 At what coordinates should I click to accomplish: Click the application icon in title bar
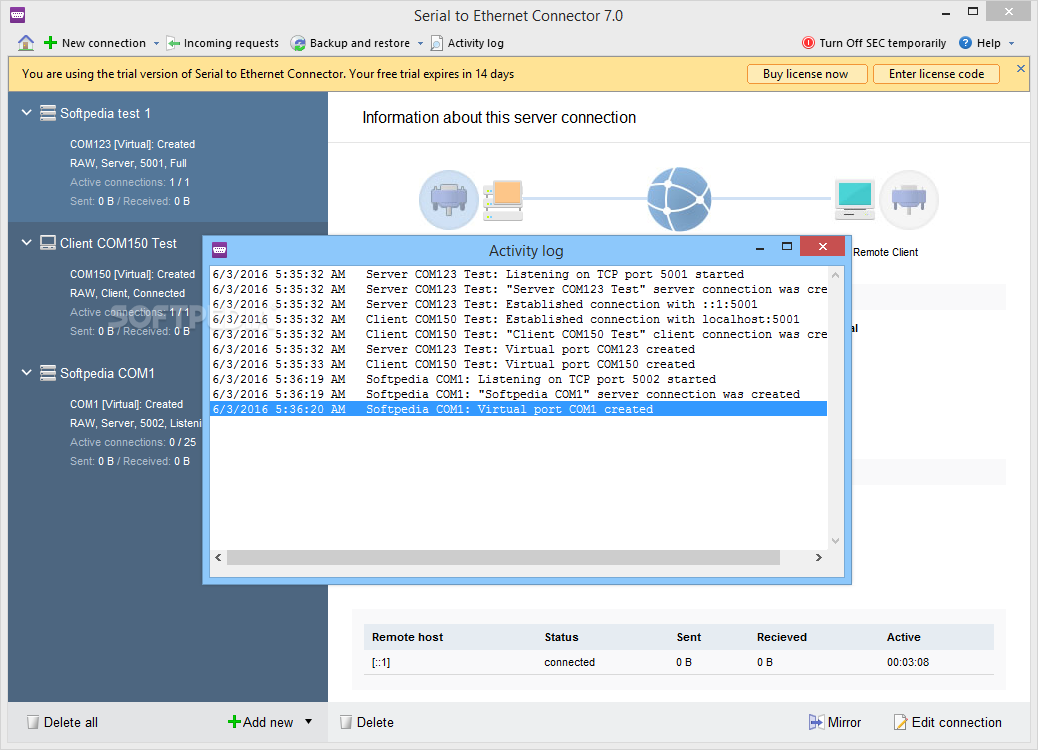coord(18,14)
